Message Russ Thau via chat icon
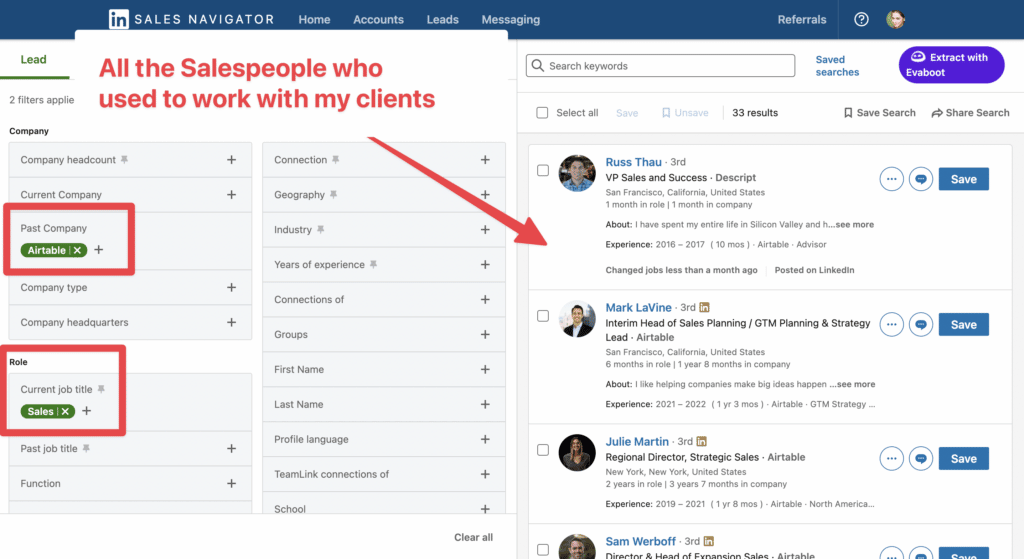The width and height of the screenshot is (1024, 559). coord(921,179)
